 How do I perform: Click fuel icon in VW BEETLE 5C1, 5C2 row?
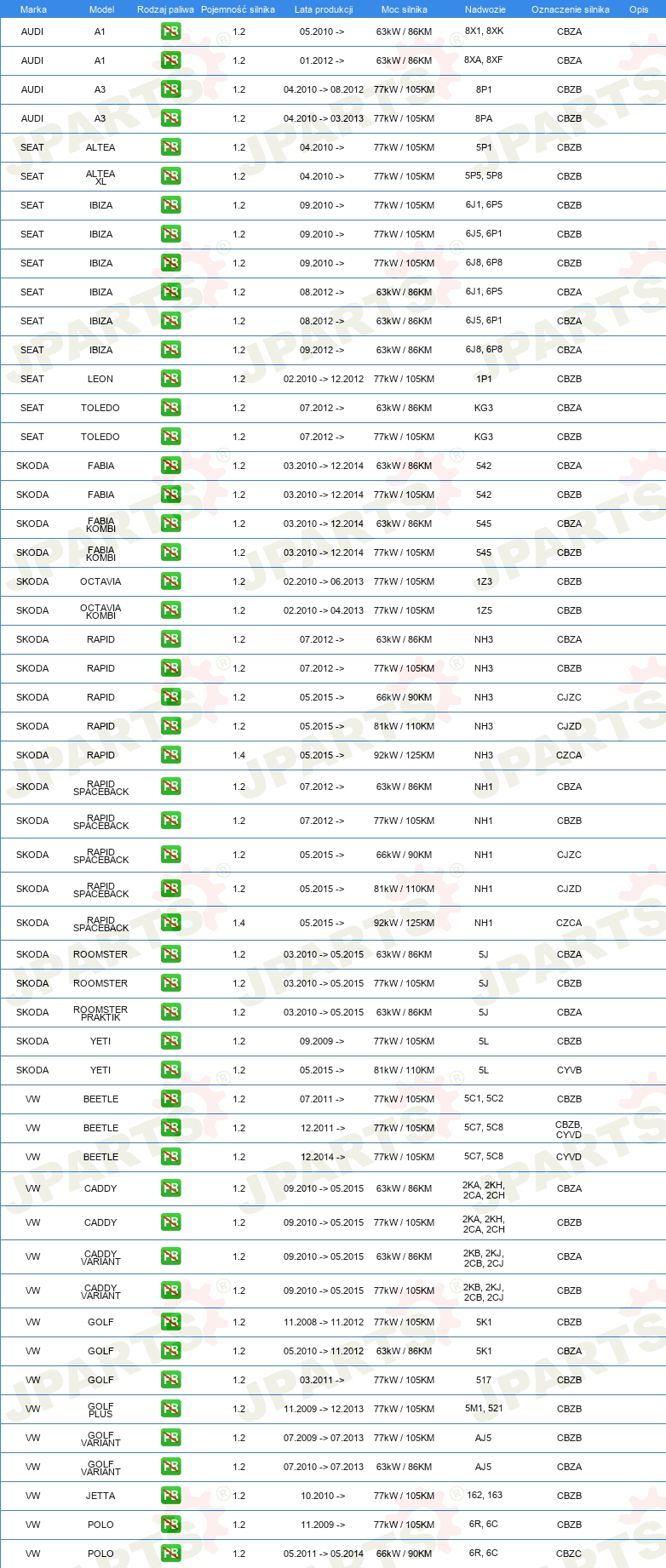click(x=170, y=1099)
